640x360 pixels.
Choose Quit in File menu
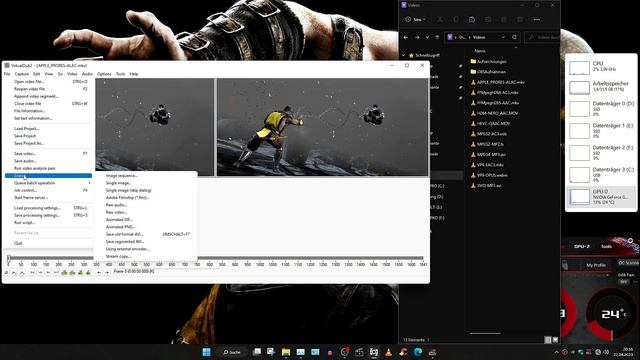tap(49, 243)
